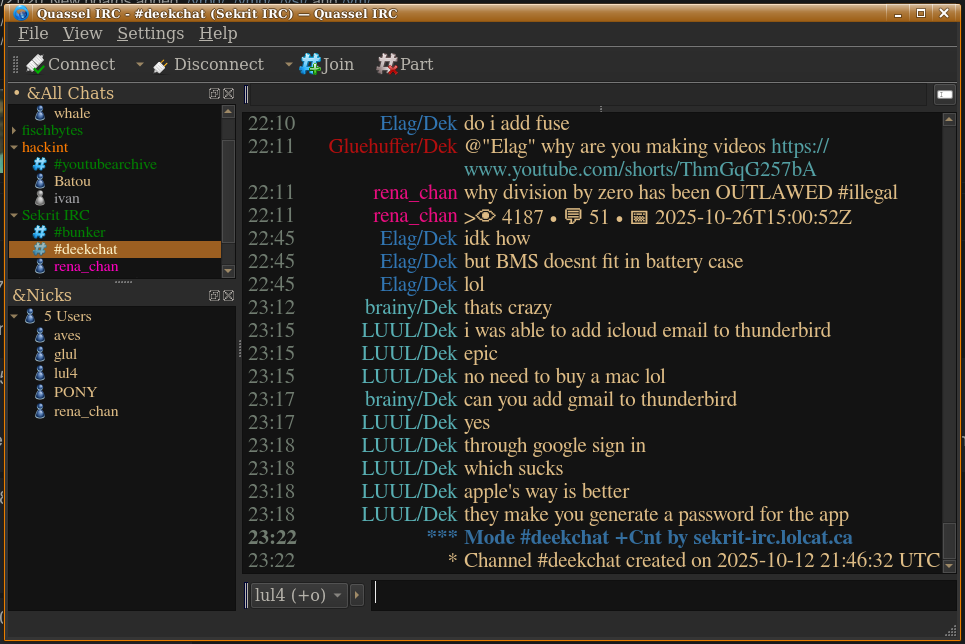Click the user icon next to PONY
This screenshot has height=644, width=965.
tap(39, 392)
